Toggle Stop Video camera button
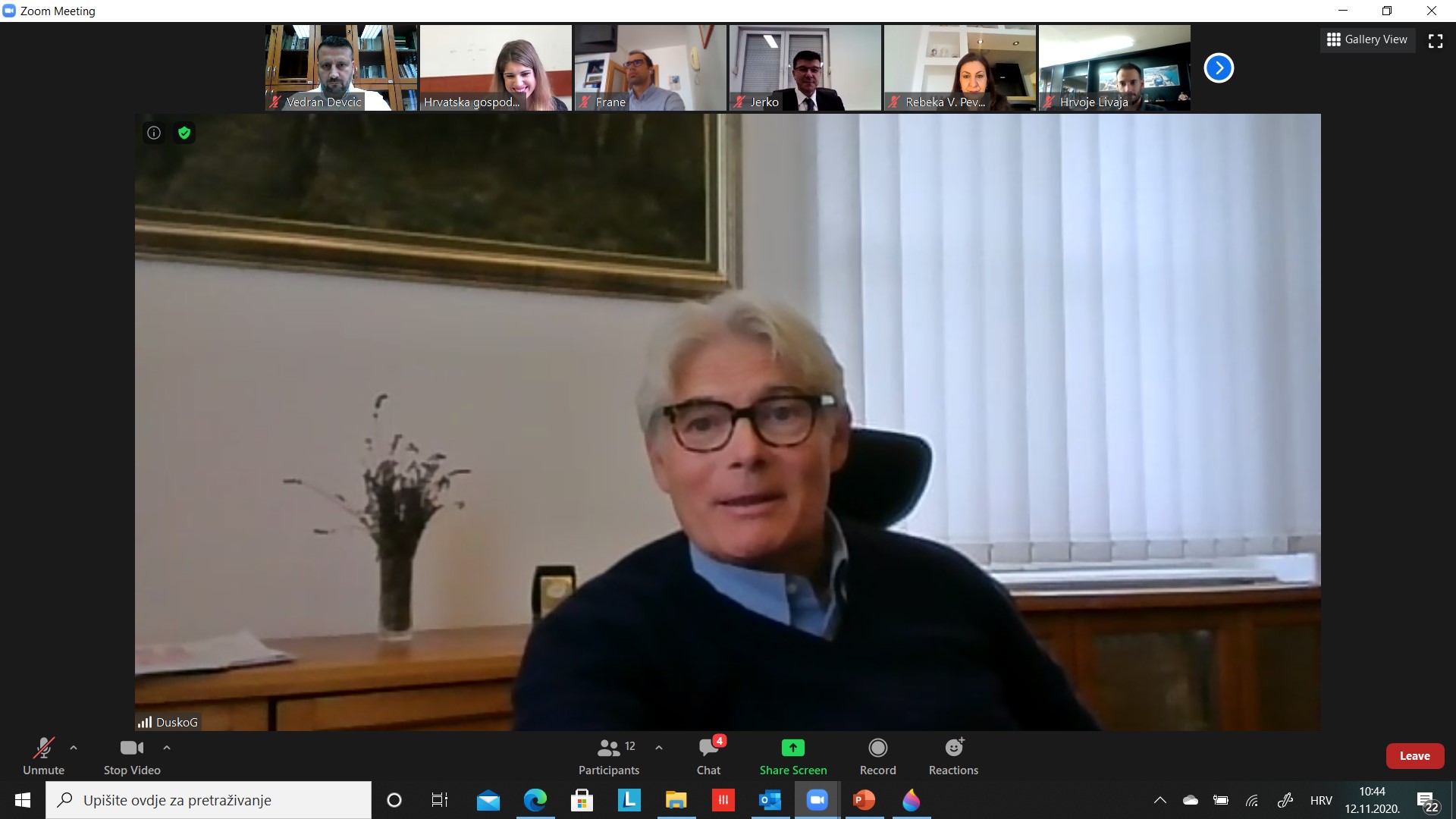 [132, 756]
